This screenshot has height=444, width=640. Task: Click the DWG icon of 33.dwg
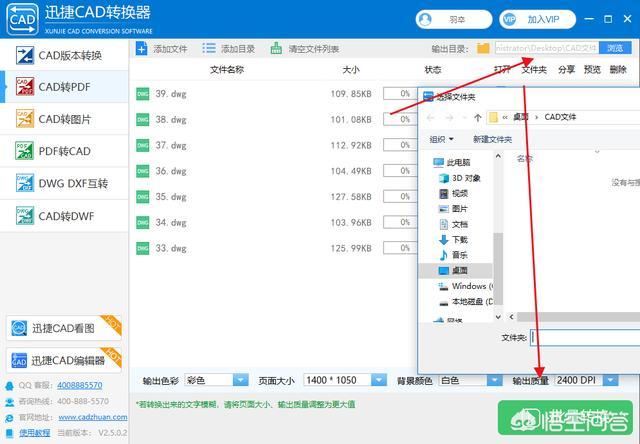tap(142, 248)
